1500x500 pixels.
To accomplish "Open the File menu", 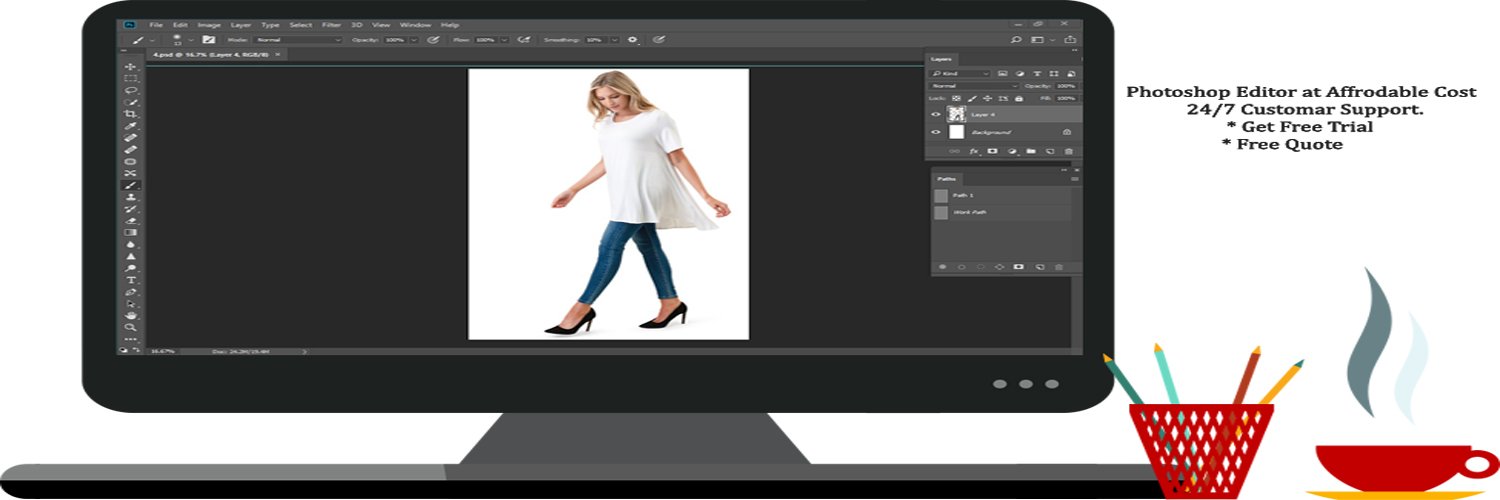I will pyautogui.click(x=156, y=25).
